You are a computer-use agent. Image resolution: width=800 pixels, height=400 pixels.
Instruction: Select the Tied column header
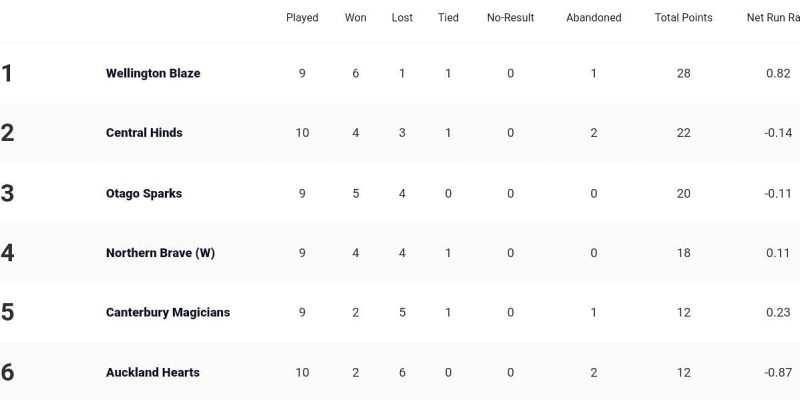tap(448, 18)
